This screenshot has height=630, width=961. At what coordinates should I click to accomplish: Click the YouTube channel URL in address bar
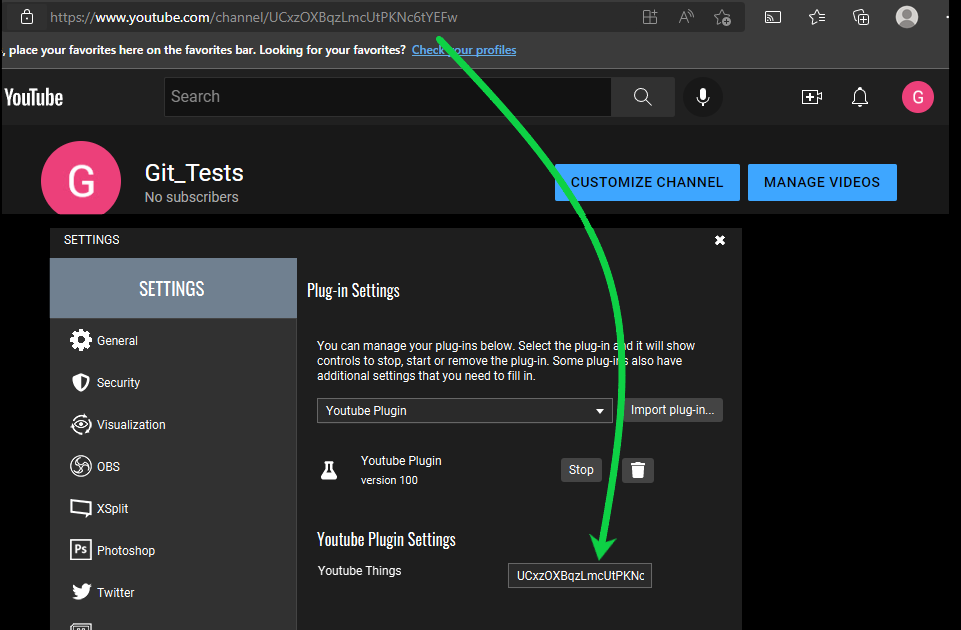(x=254, y=17)
